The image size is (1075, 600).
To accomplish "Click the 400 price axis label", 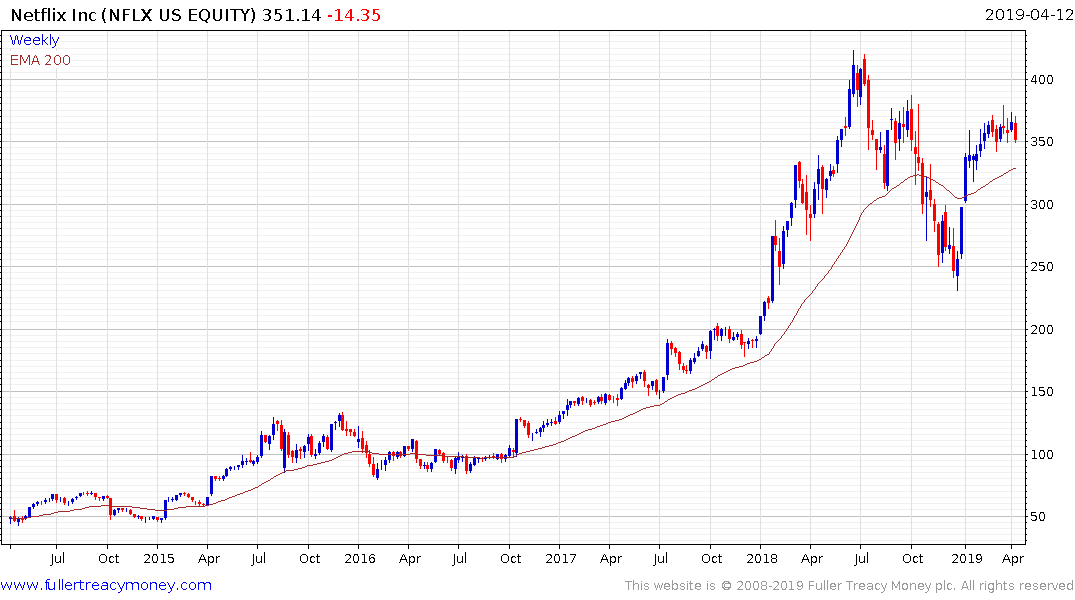I will pyautogui.click(x=1042, y=80).
